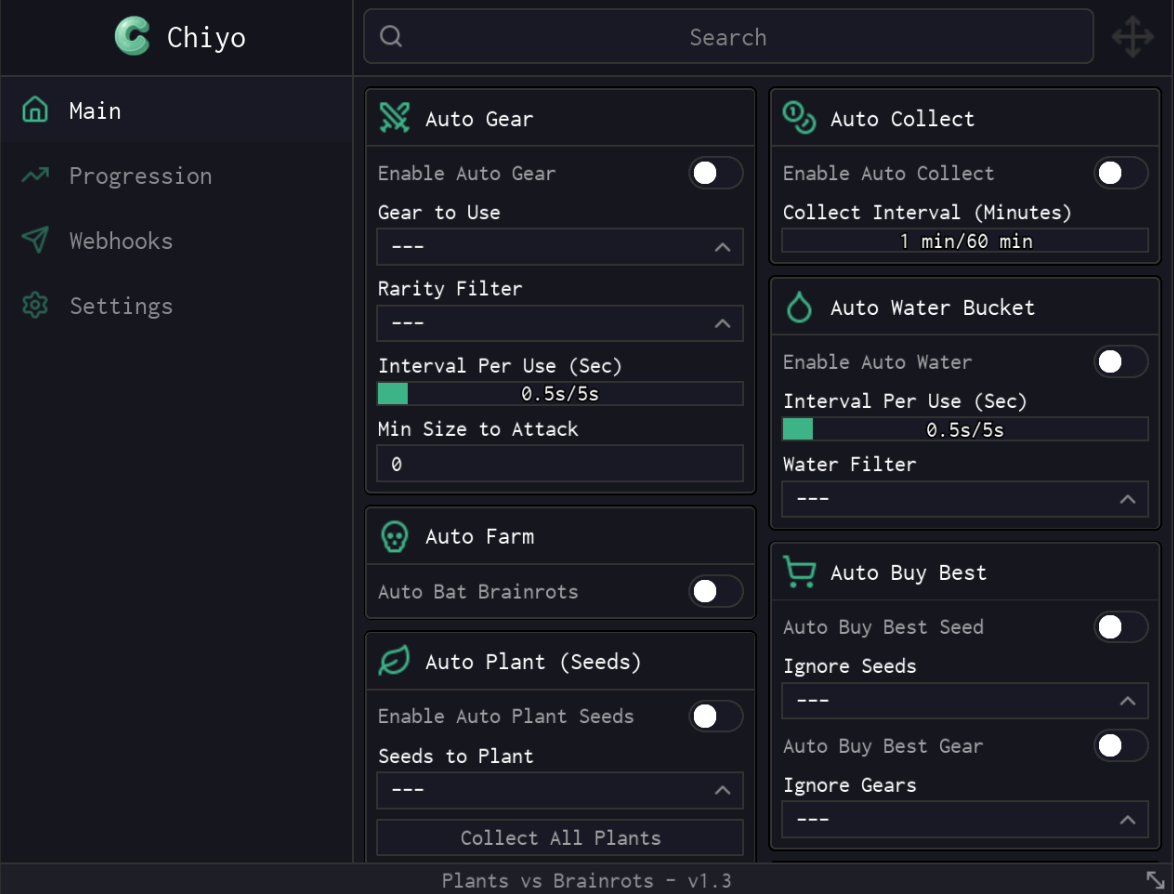Enable Auto Plant Seeds toggle
This screenshot has height=894, width=1174.
[x=716, y=716]
